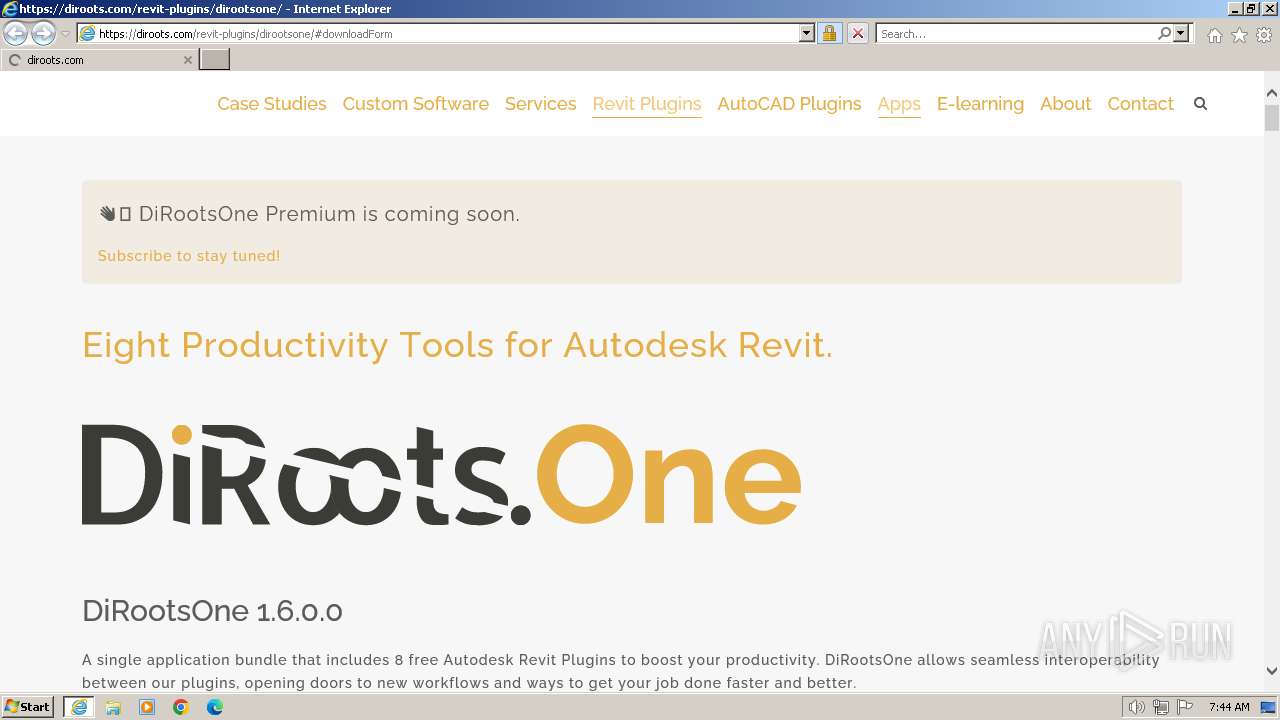
Task: Open media player taskbar icon
Action: [x=147, y=707]
